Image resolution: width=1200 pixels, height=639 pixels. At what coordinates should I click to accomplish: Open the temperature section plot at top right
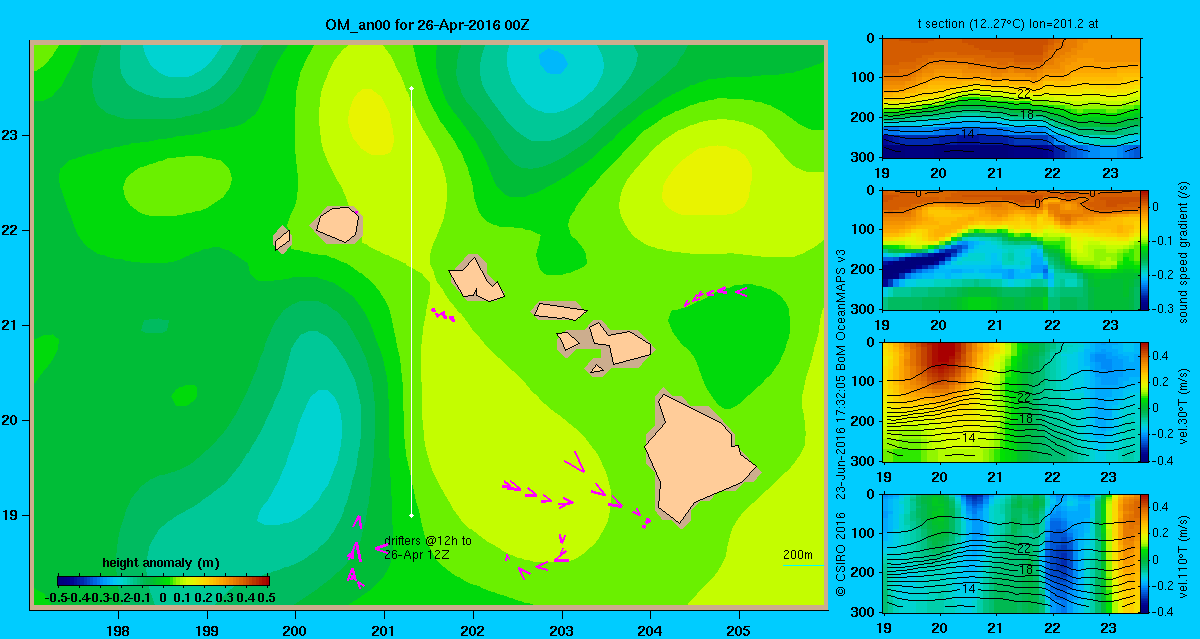[x=1012, y=97]
